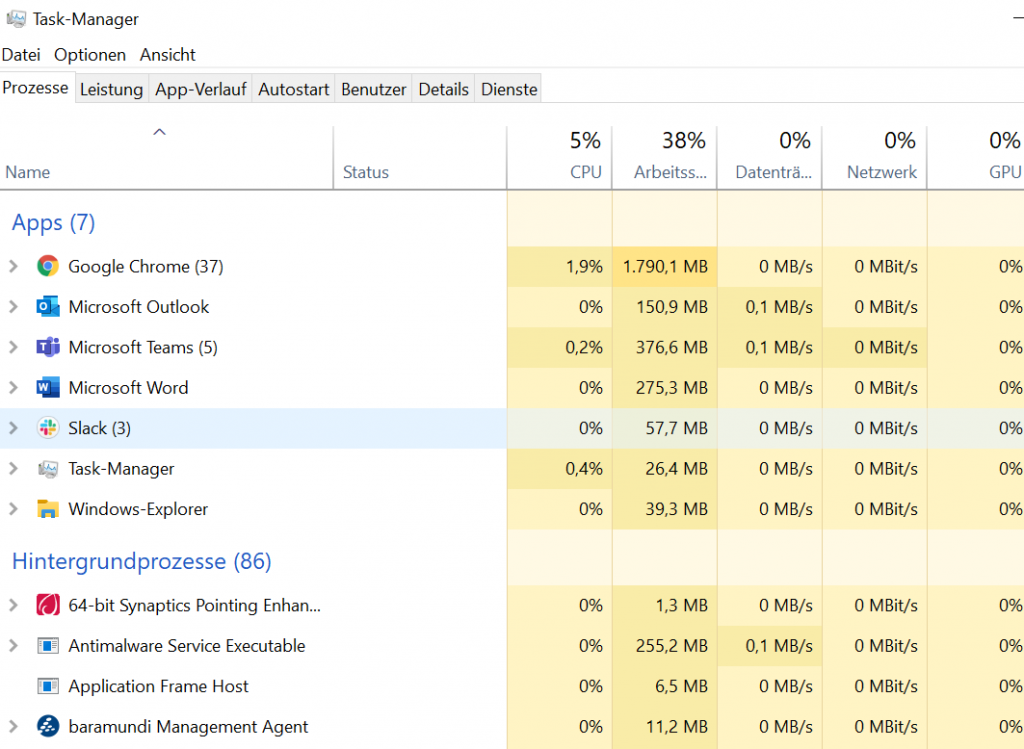The width and height of the screenshot is (1024, 749).
Task: Expand the Google Chrome process group
Action: [13, 266]
